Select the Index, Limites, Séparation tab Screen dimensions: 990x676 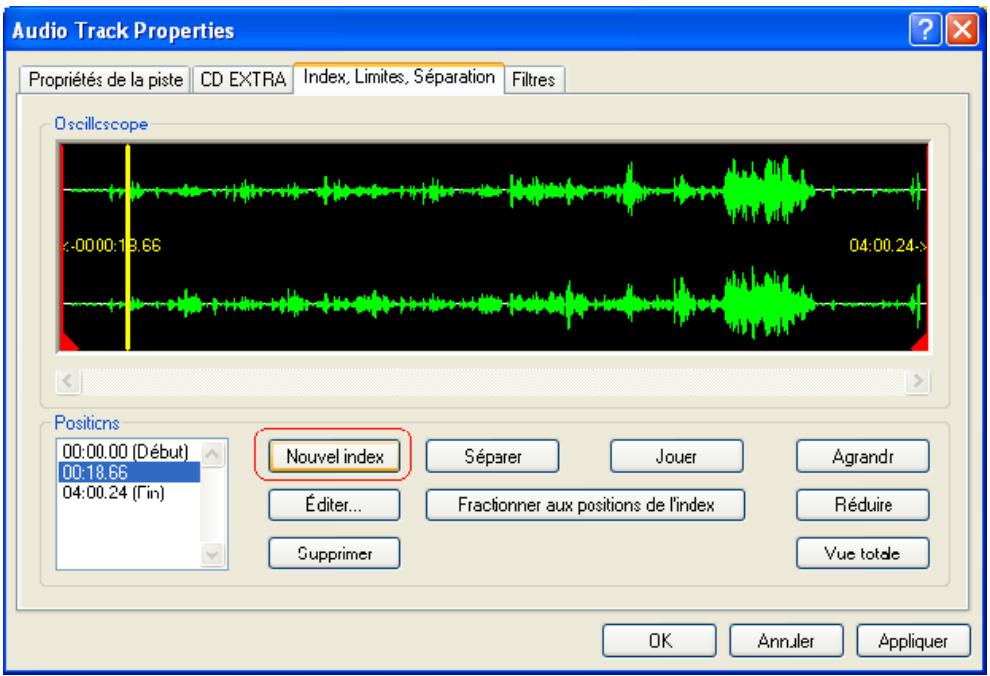pyautogui.click(x=399, y=78)
